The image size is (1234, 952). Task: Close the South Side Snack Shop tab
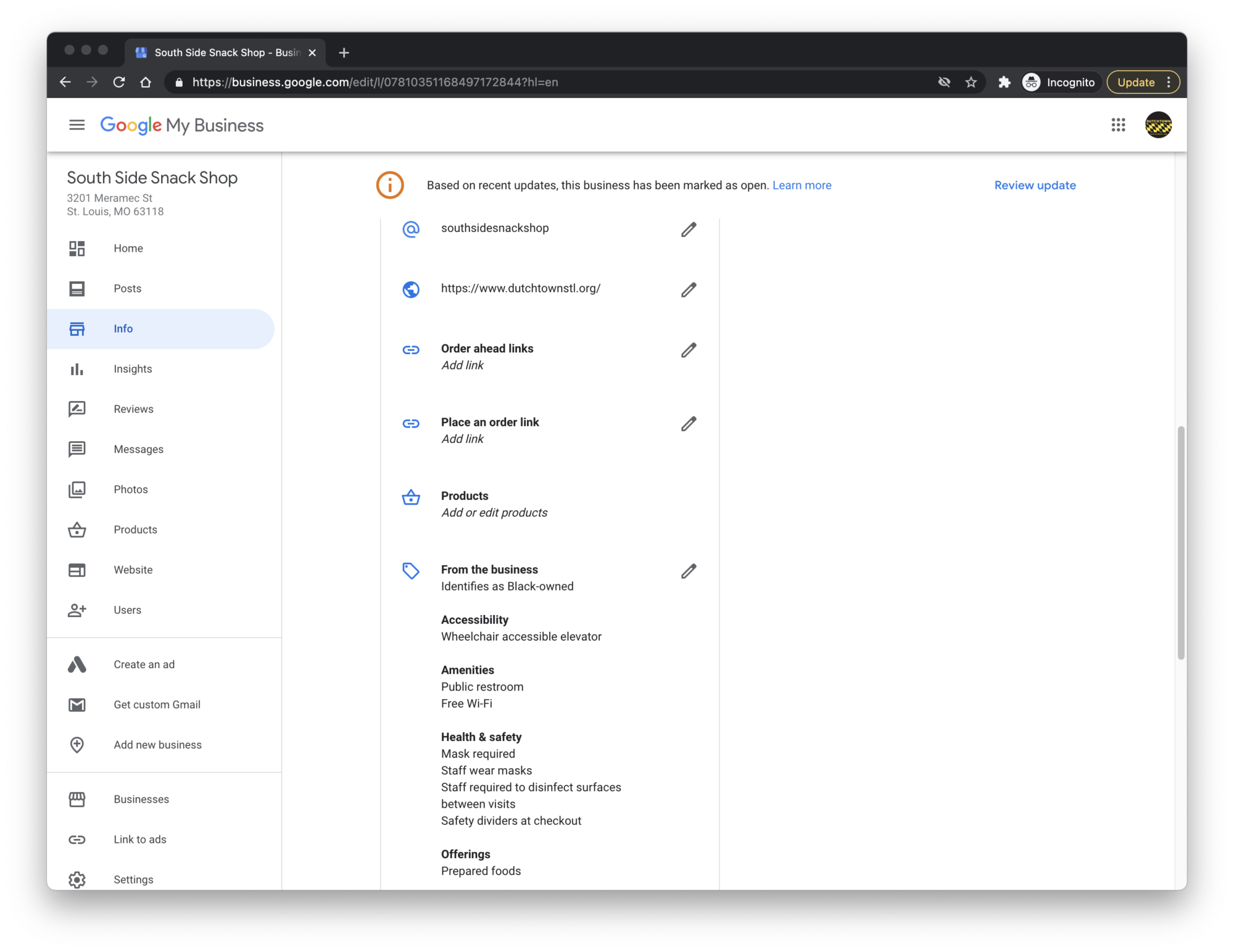coord(312,53)
